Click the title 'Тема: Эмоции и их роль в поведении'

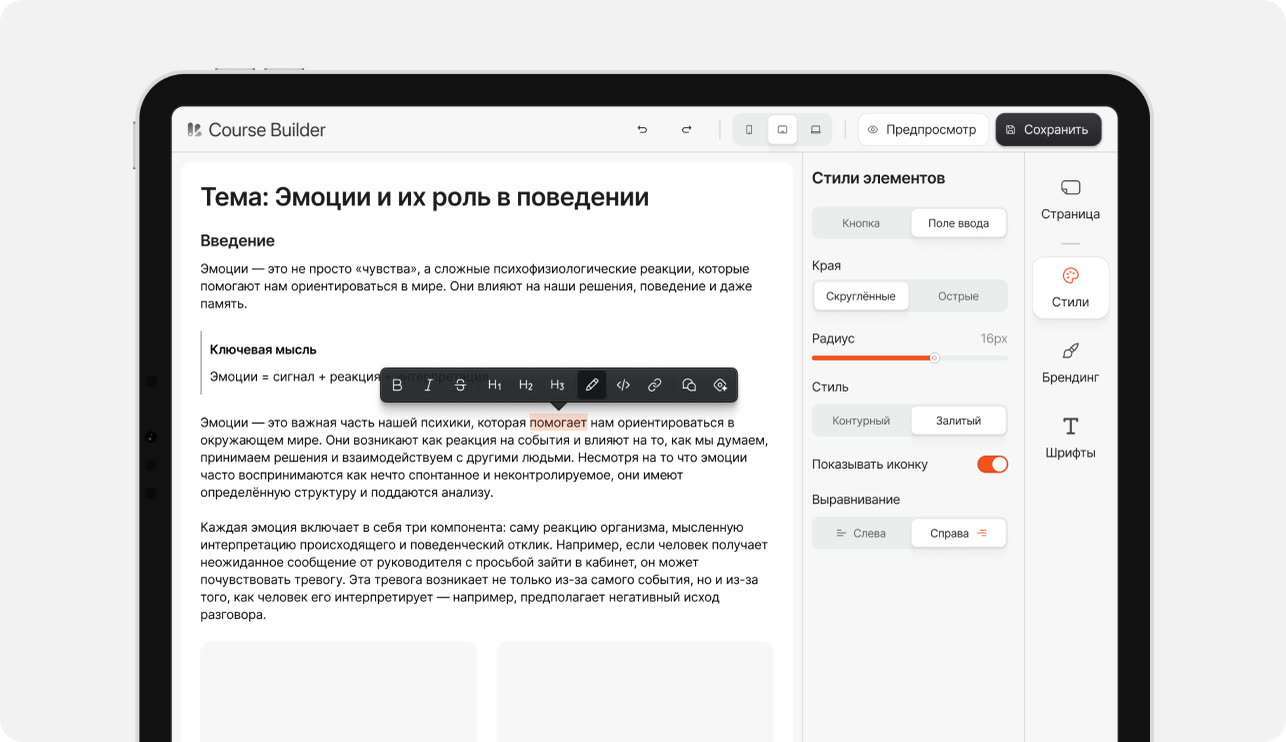pos(425,197)
